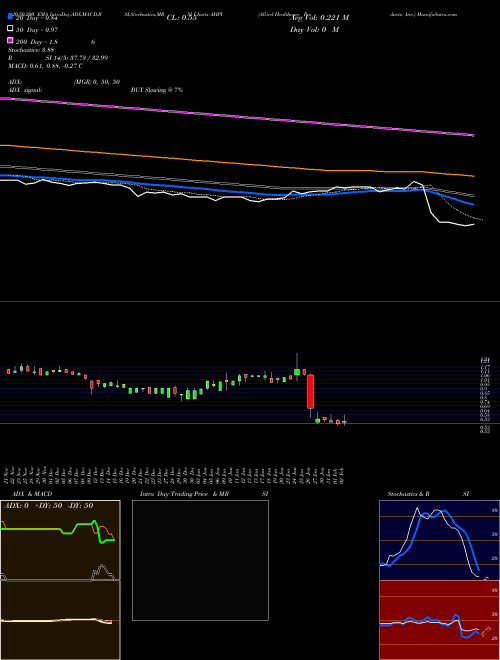This screenshot has width=500, height=660.
Task: Click the magenta 200 Day legend swatch
Action: pos(10,40)
